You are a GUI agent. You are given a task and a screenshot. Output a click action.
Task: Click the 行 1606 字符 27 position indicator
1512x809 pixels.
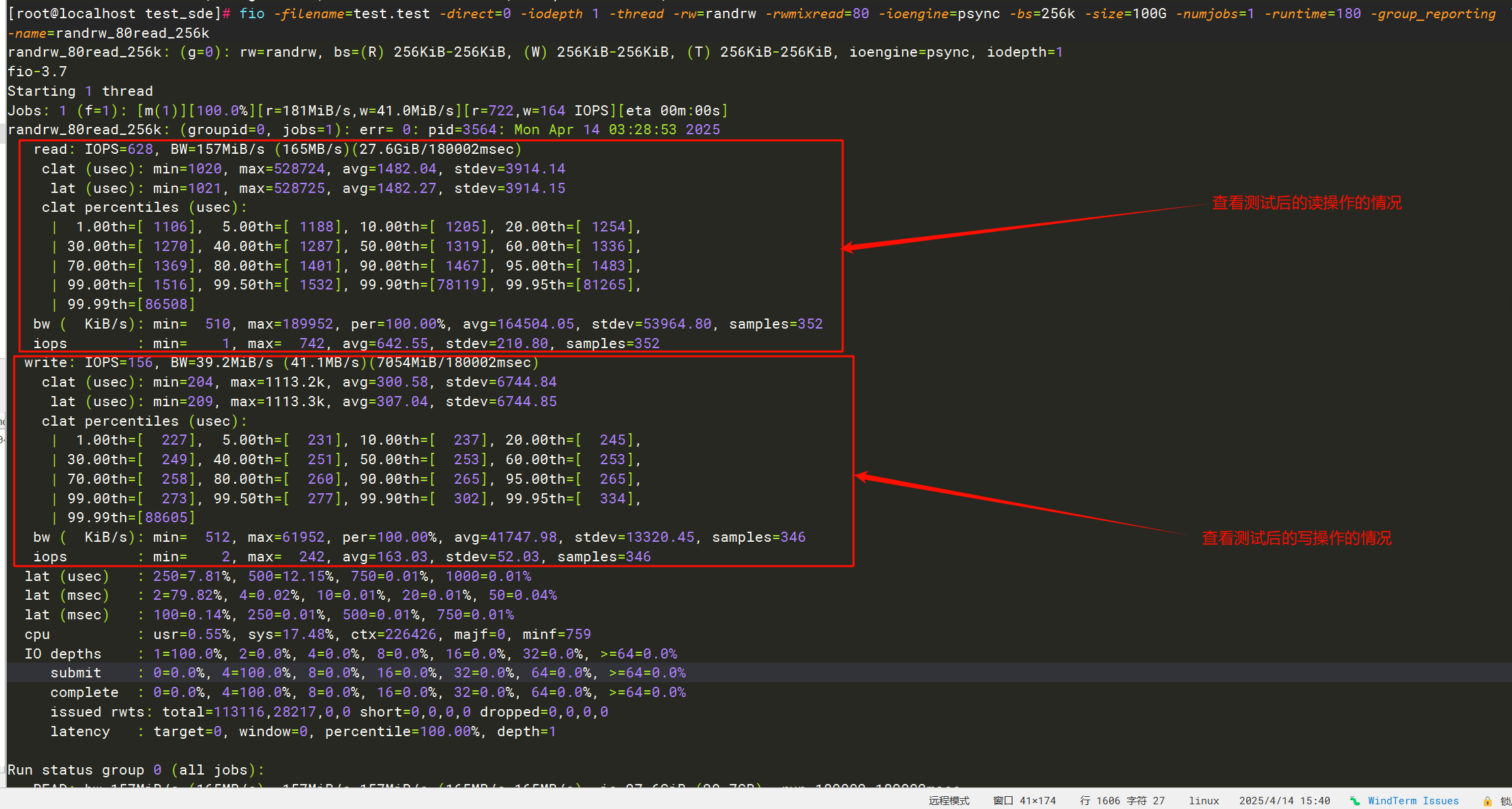[x=1122, y=801]
